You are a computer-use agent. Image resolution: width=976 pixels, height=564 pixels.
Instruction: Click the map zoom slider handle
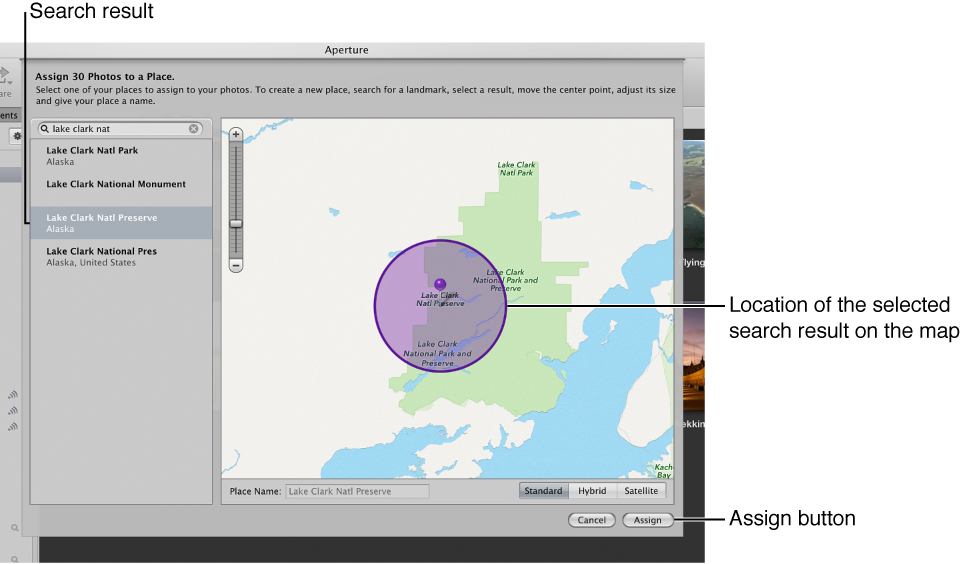[236, 223]
